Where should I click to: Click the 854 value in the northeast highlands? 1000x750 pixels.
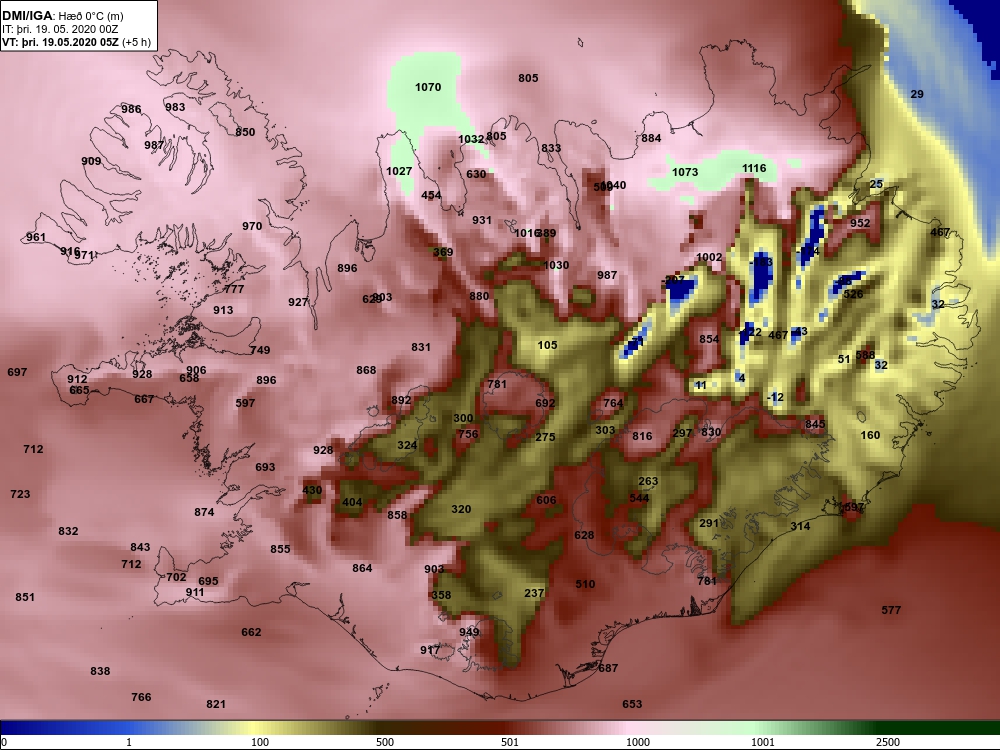(709, 339)
